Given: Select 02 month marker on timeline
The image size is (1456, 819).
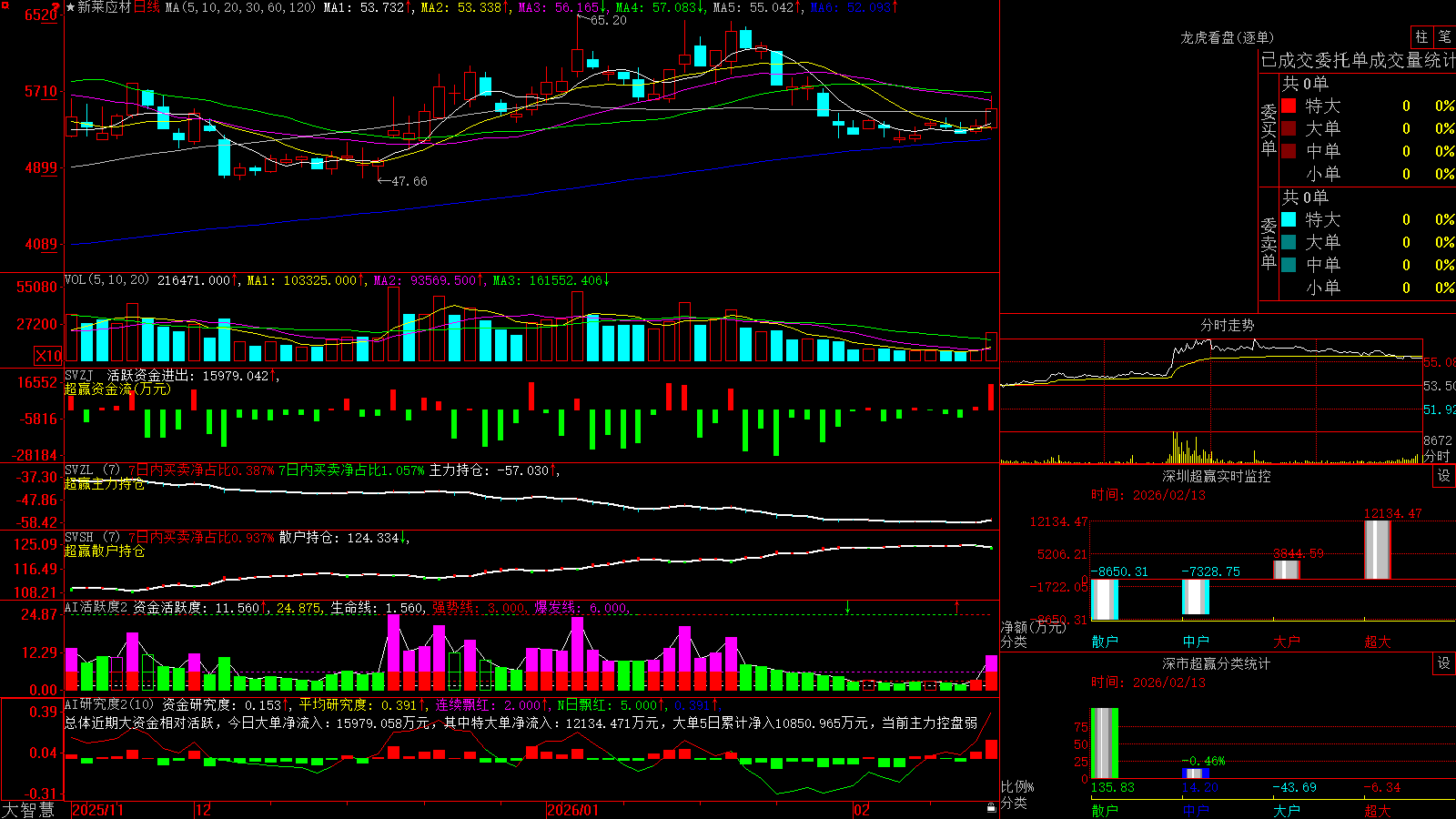Looking at the screenshot, I should [862, 810].
